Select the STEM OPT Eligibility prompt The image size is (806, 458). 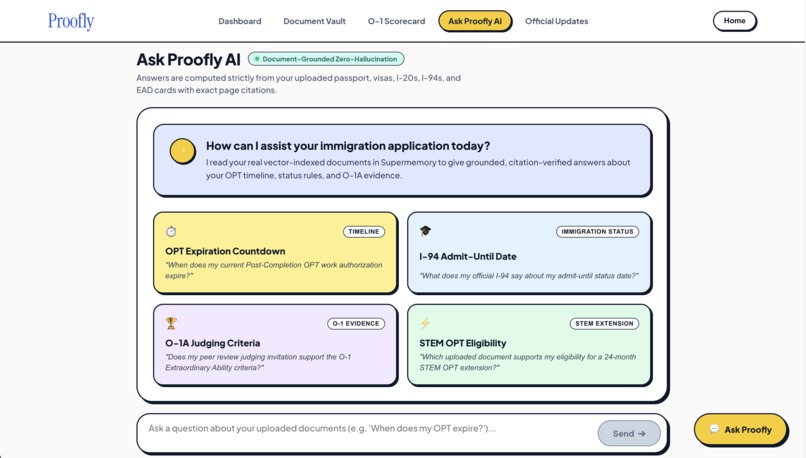click(x=529, y=345)
